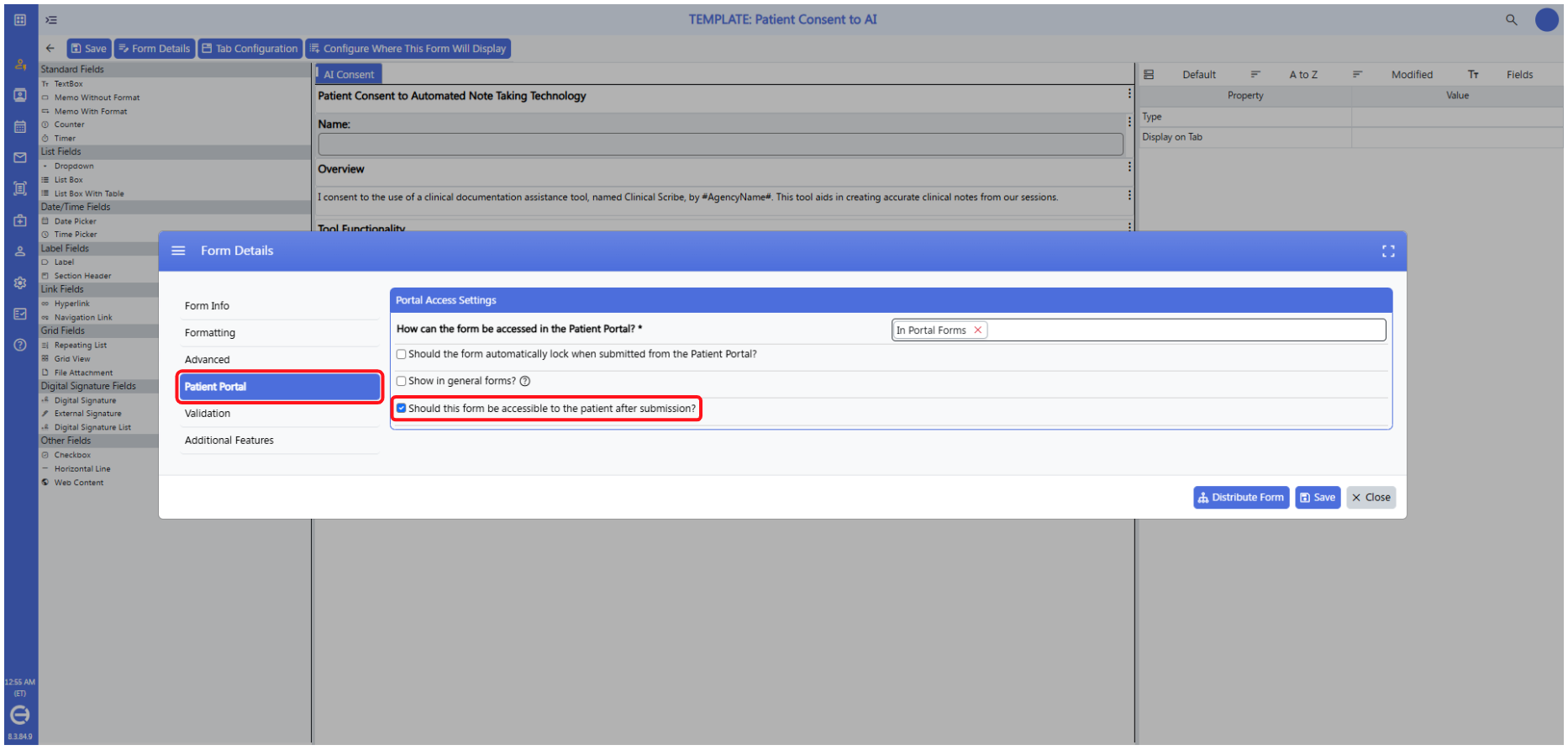Image resolution: width=1568 pixels, height=750 pixels.
Task: Click the Name input field
Action: click(720, 145)
